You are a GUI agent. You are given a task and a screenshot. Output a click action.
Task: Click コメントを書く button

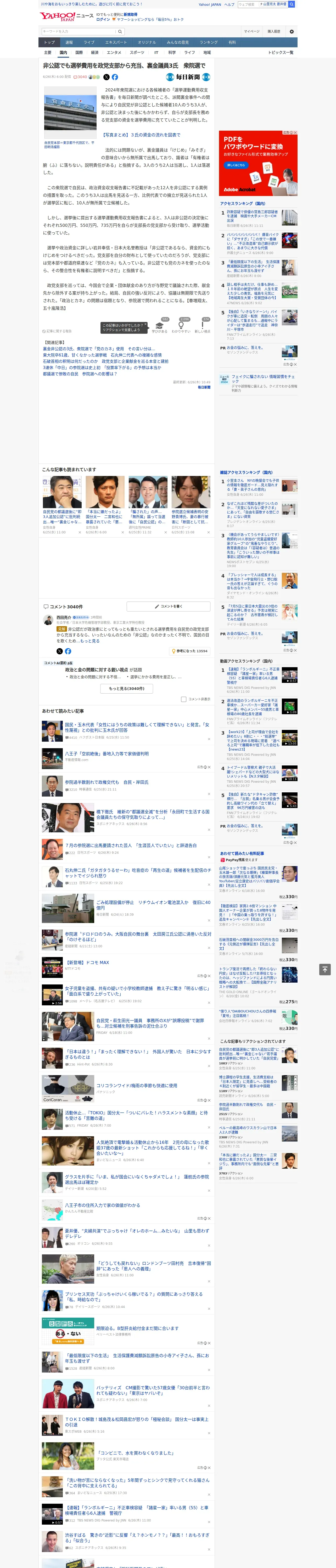pyautogui.click(x=168, y=606)
